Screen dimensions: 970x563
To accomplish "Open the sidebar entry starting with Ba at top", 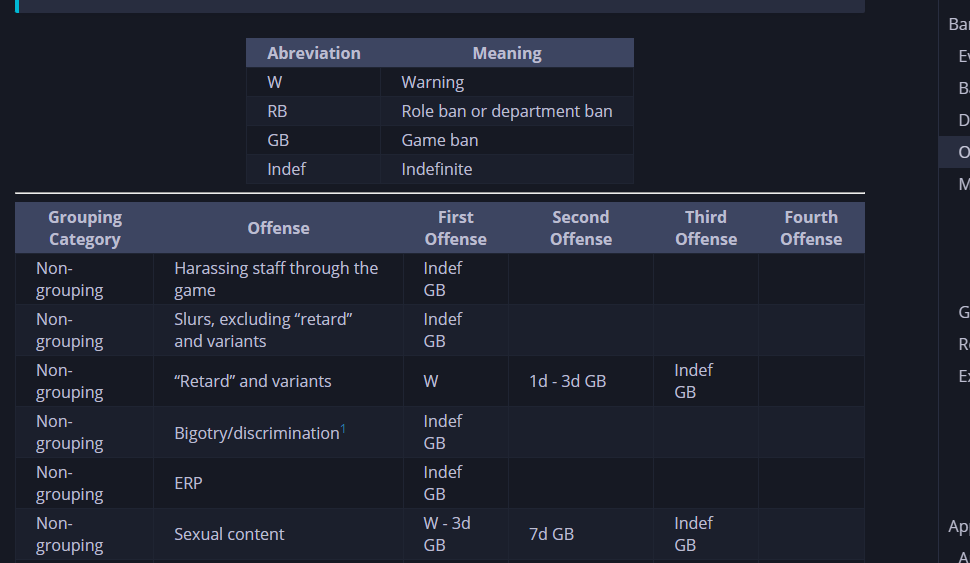I will point(958,24).
